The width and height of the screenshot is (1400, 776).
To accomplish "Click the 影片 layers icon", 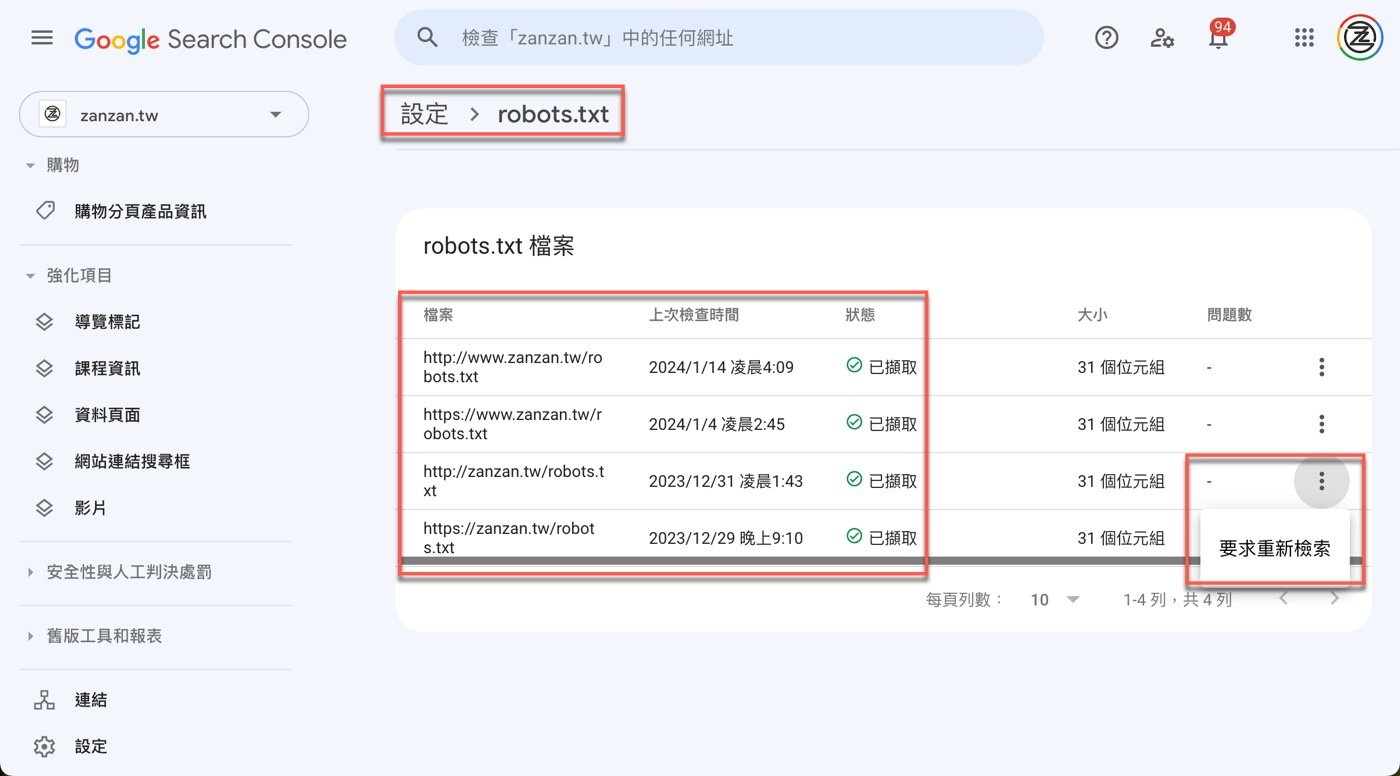I will click(x=44, y=508).
